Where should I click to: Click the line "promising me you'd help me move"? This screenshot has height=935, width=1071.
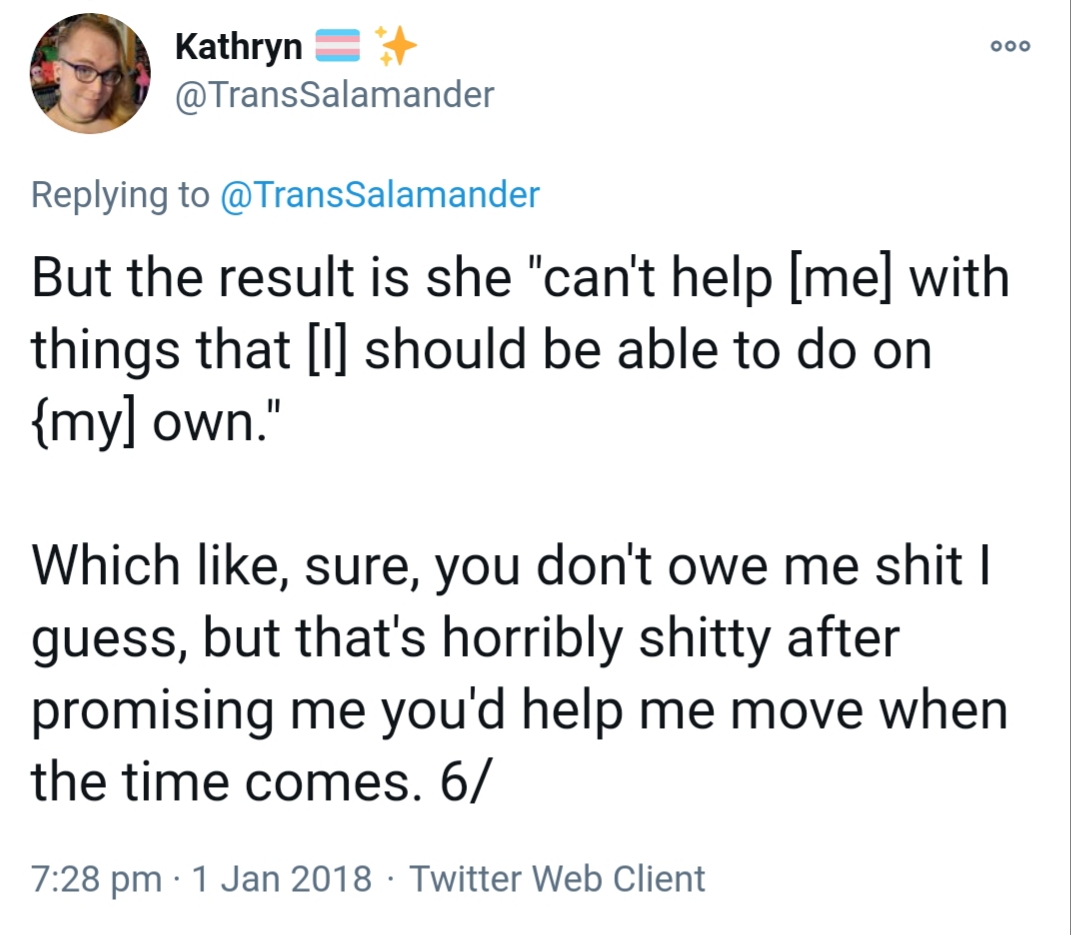coord(449,710)
